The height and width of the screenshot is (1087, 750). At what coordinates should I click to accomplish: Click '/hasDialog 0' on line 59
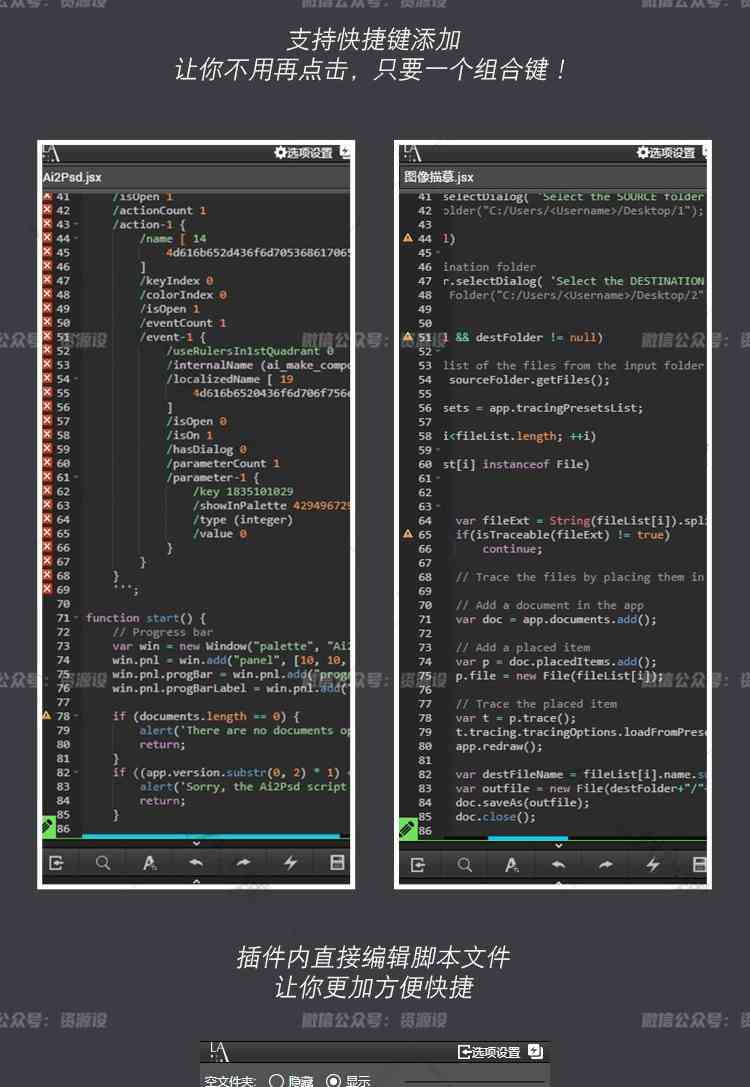click(207, 449)
